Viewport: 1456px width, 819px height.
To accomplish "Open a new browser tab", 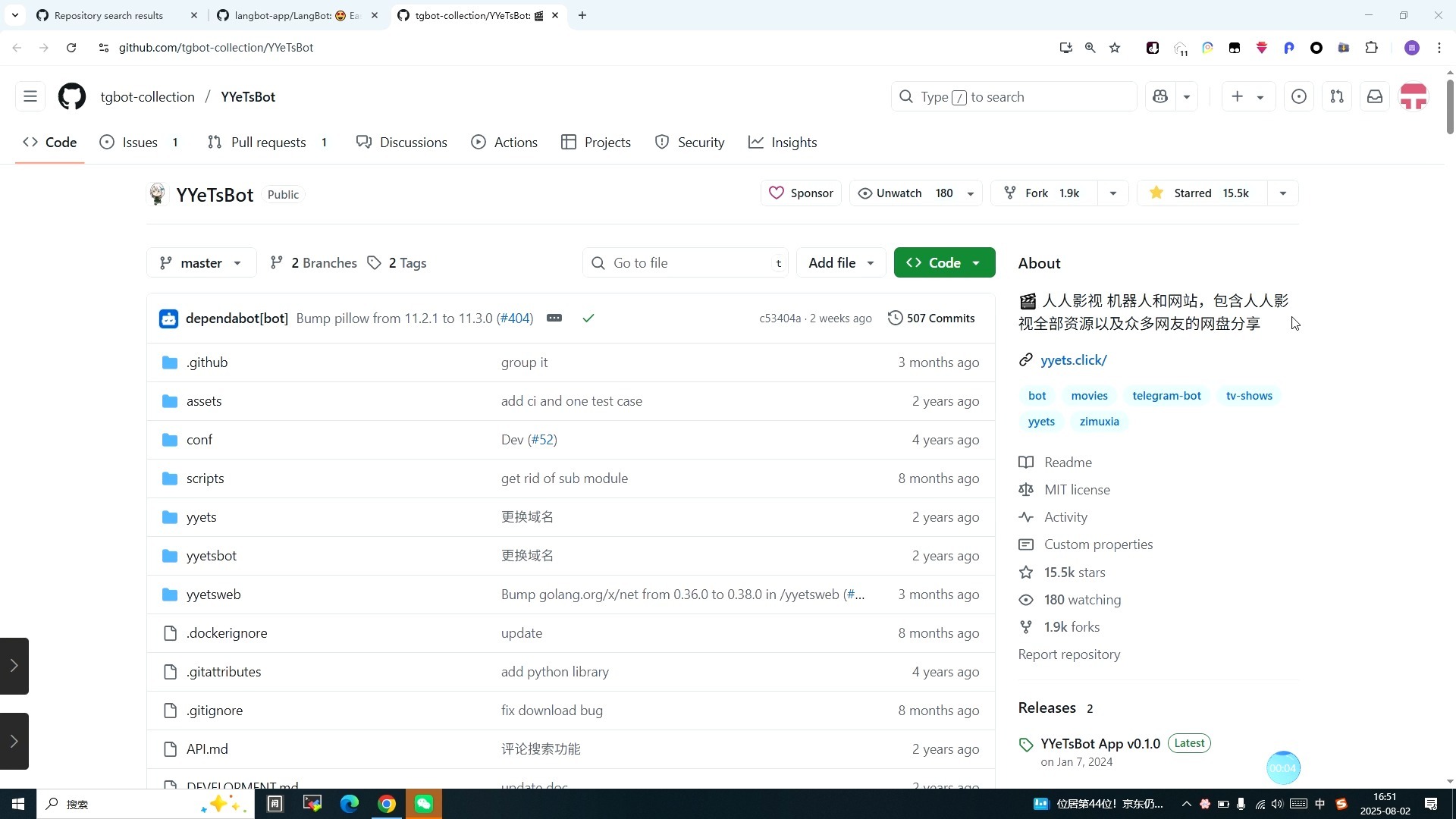I will click(582, 15).
